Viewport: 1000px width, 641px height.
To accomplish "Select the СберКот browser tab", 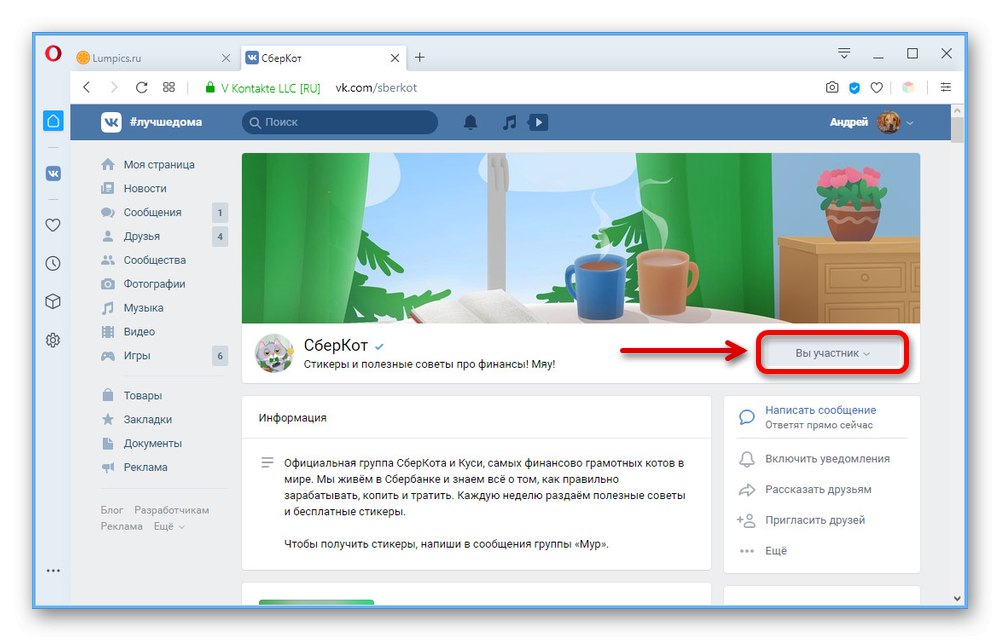I will click(323, 57).
